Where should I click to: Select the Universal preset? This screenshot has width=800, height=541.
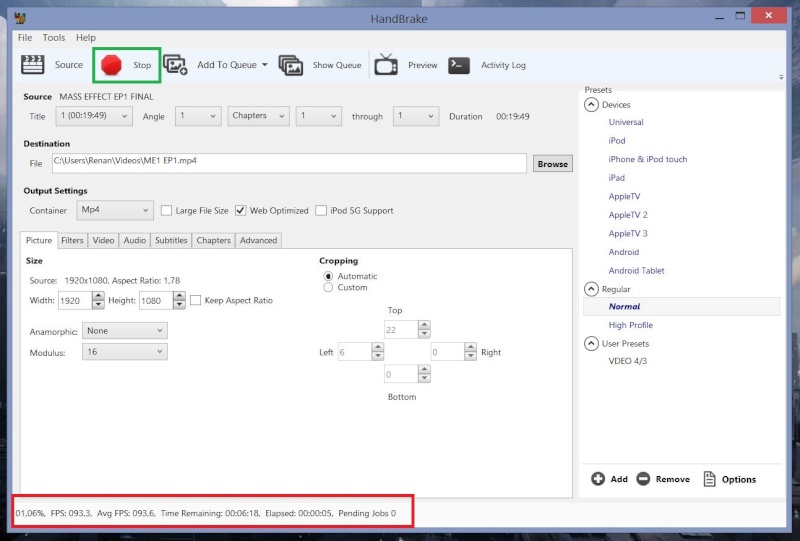coord(626,122)
